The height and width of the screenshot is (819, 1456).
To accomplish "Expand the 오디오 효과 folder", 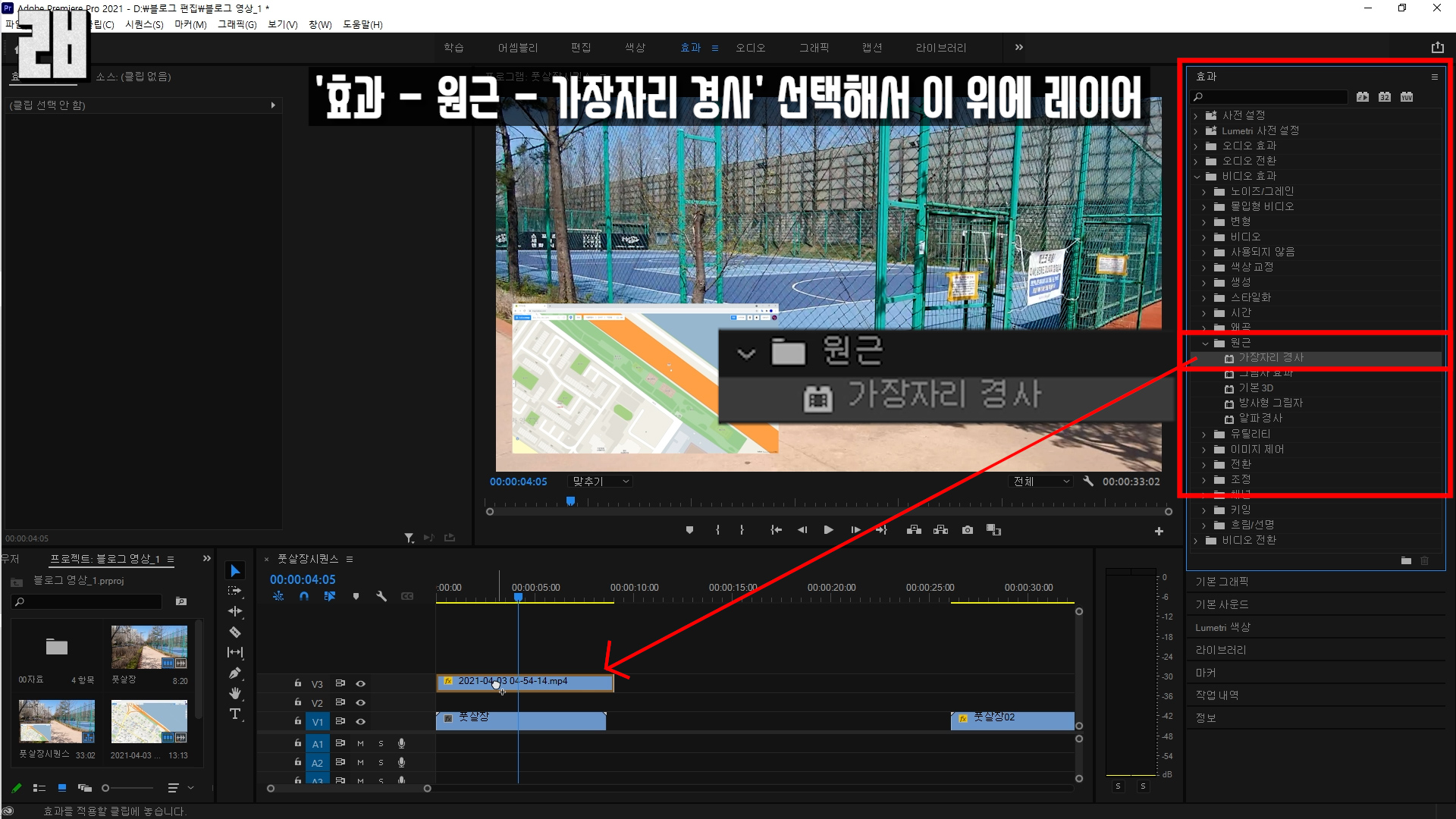I will [x=1196, y=146].
